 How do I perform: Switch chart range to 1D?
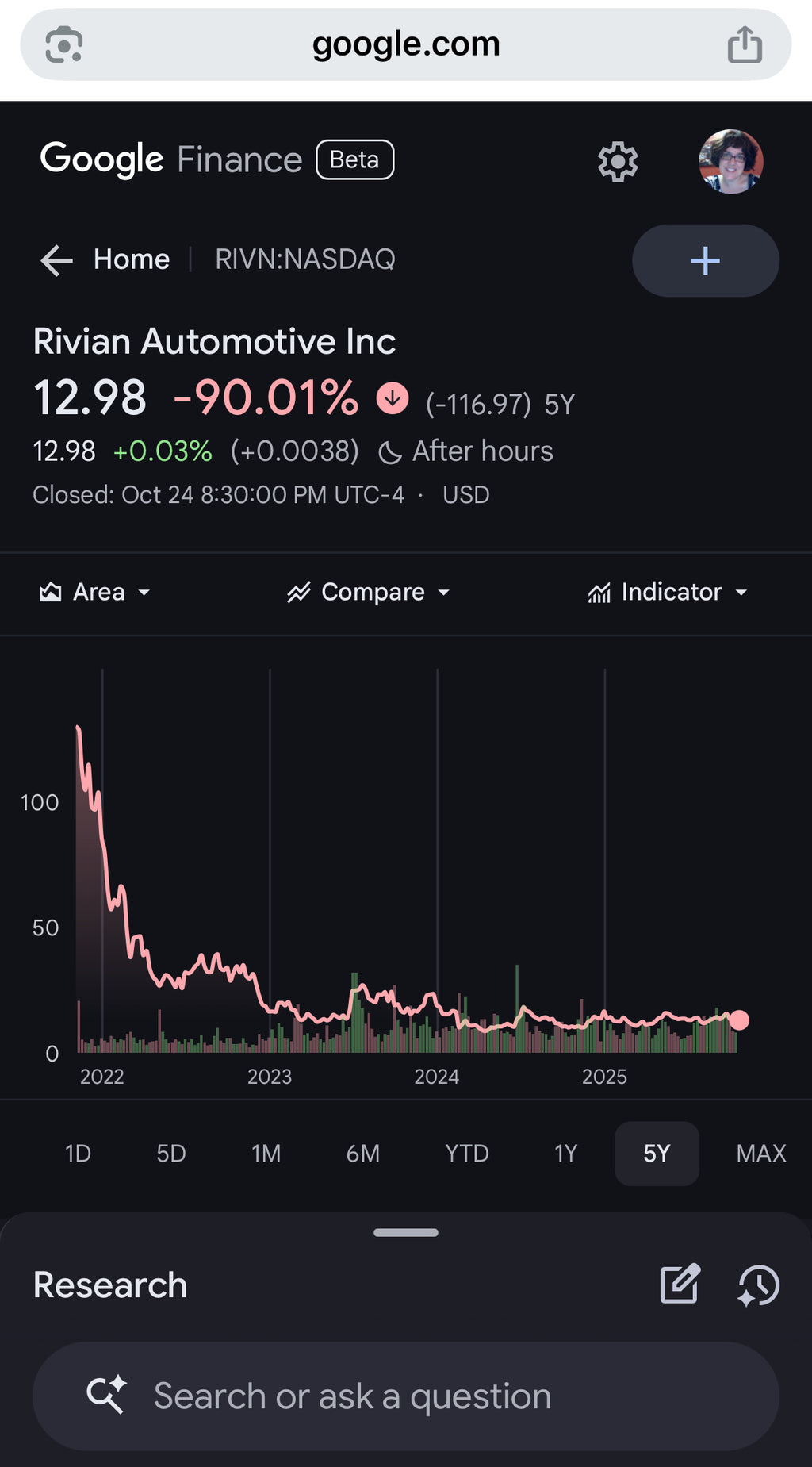[78, 1154]
